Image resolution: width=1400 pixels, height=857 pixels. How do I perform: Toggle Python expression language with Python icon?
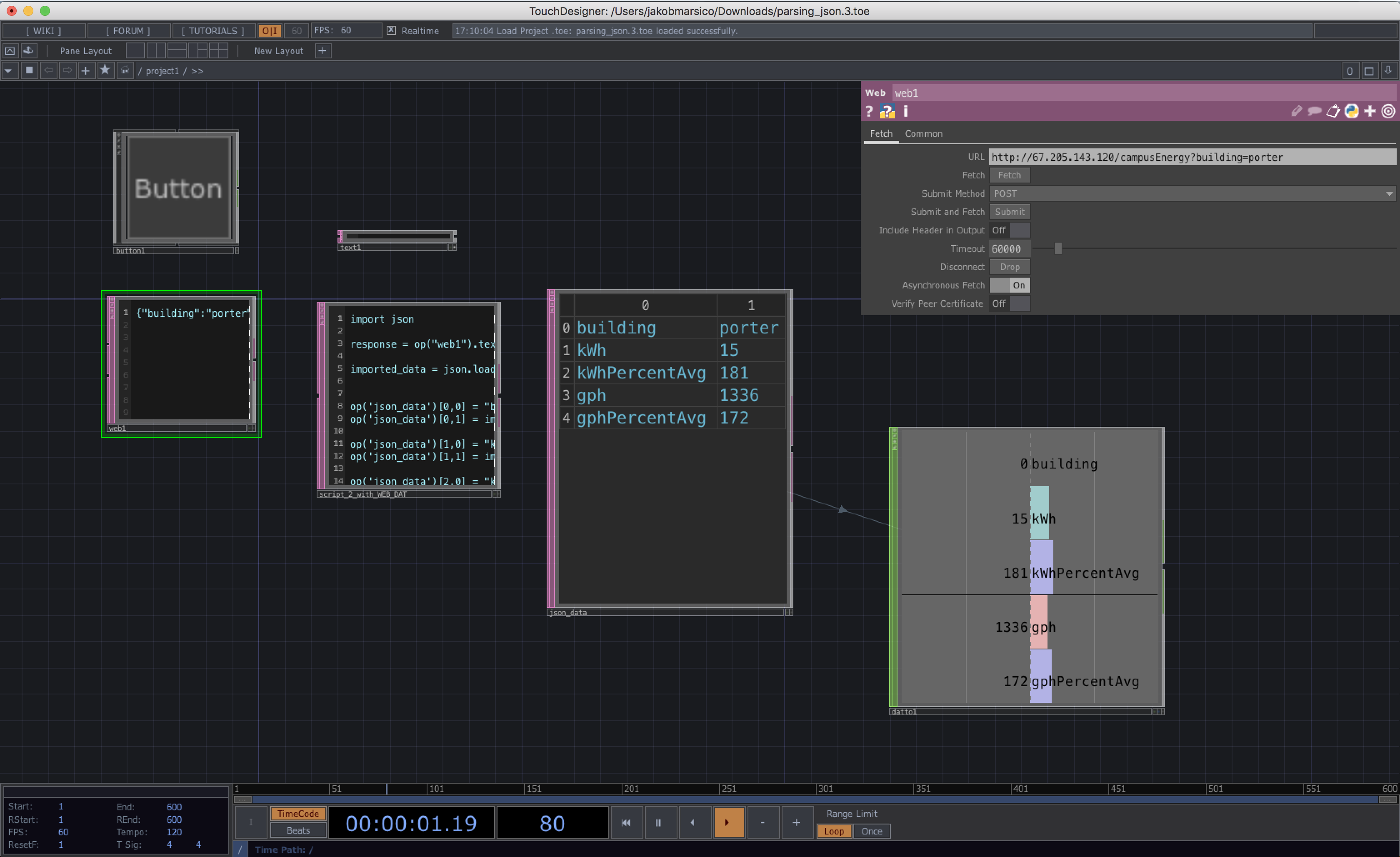click(1352, 111)
